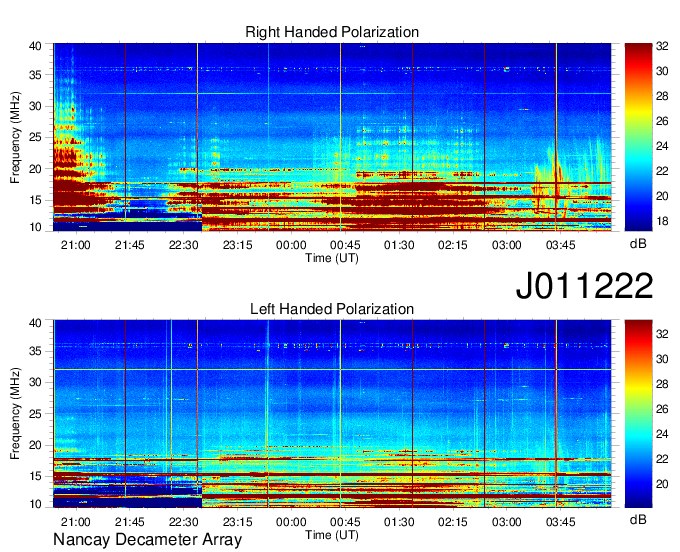
Task: Click '21:00' on the upper time axis
Action: click(x=75, y=245)
